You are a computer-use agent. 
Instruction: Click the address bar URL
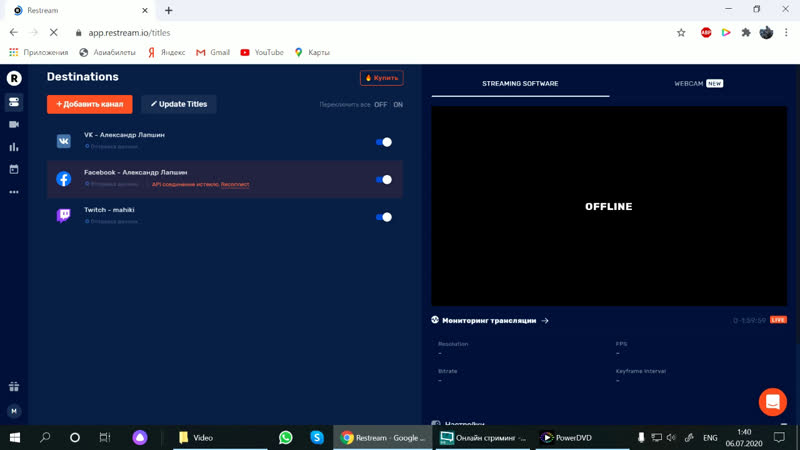[x=130, y=33]
